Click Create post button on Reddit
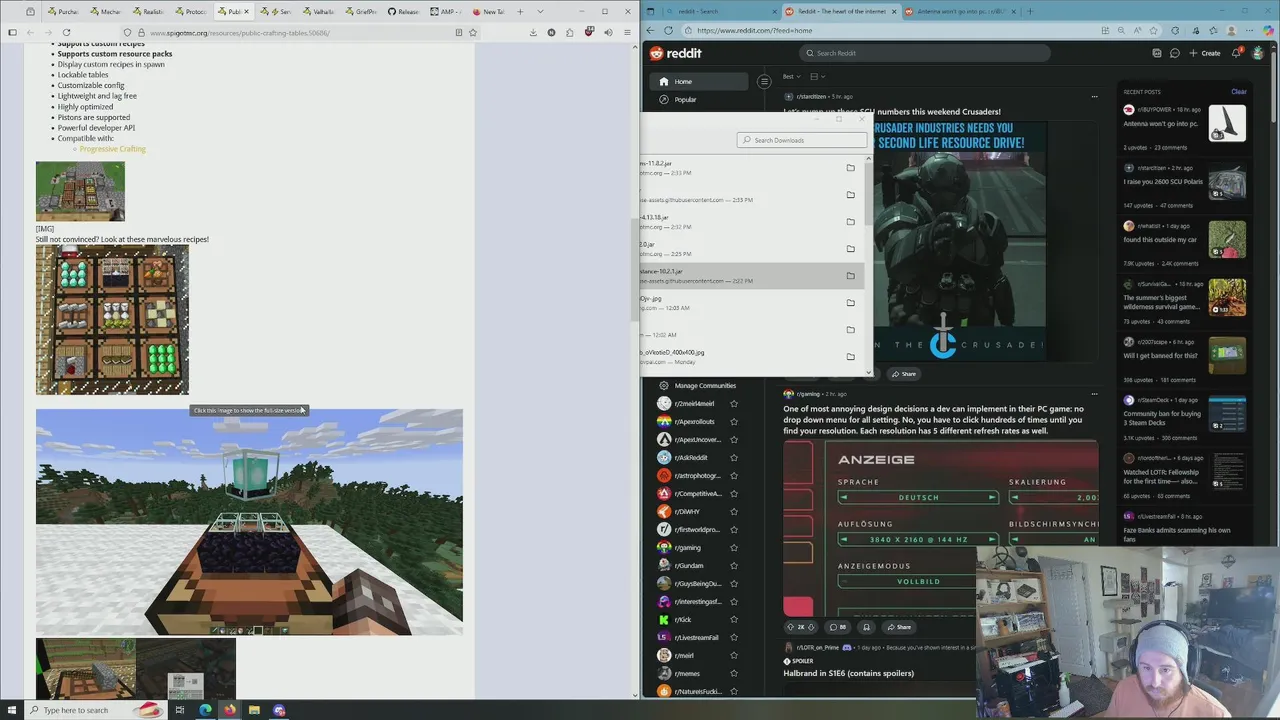This screenshot has height=720, width=1280. pos(1205,53)
